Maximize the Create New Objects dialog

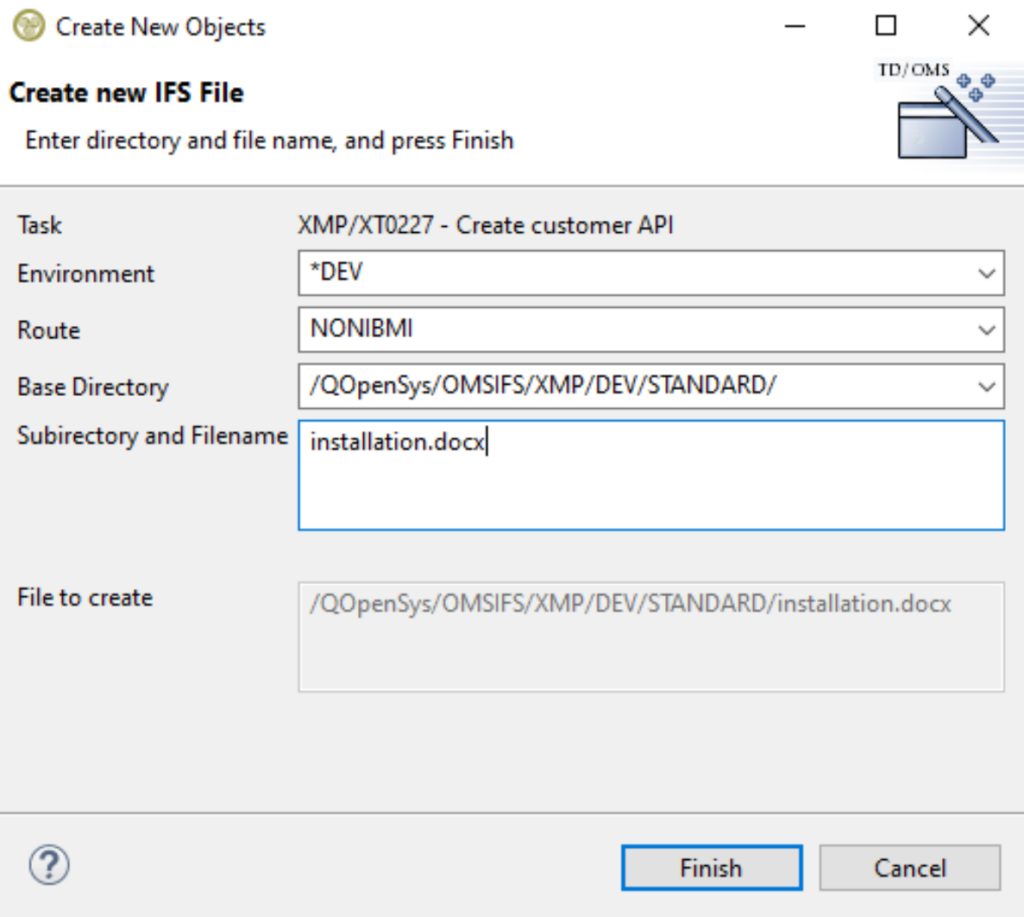pyautogui.click(x=886, y=26)
